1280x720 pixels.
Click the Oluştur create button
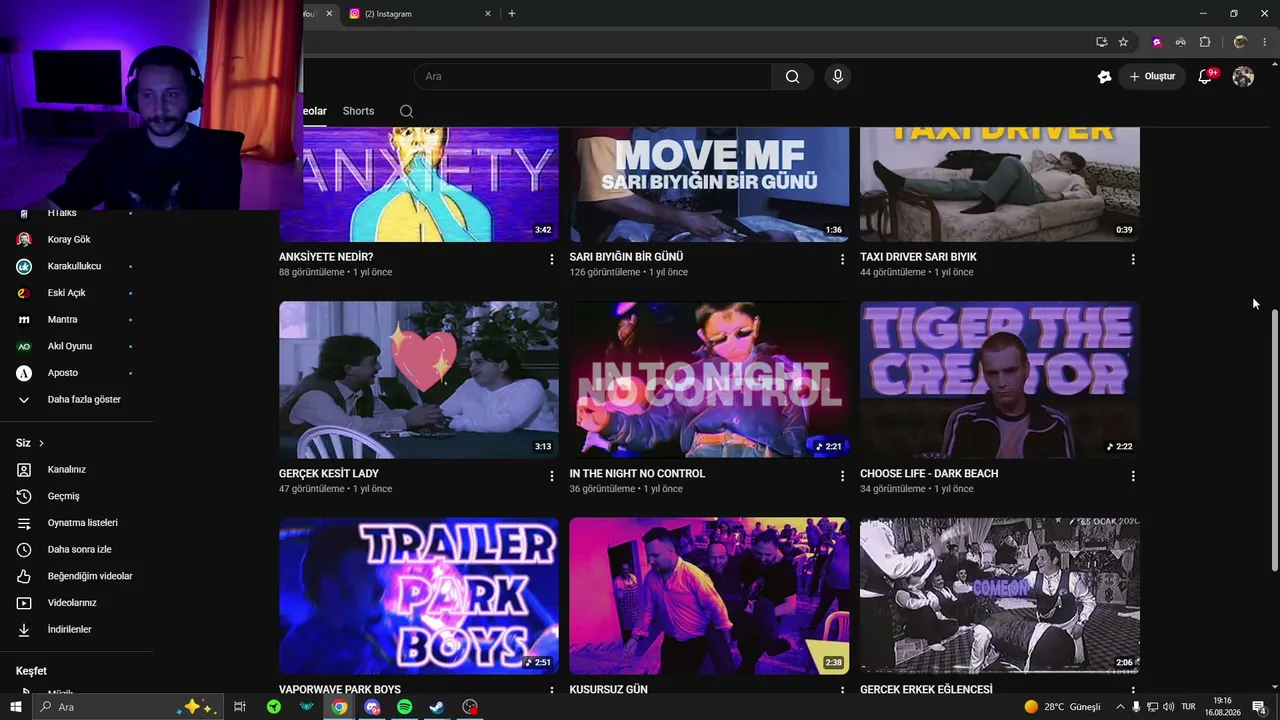pyautogui.click(x=1152, y=76)
